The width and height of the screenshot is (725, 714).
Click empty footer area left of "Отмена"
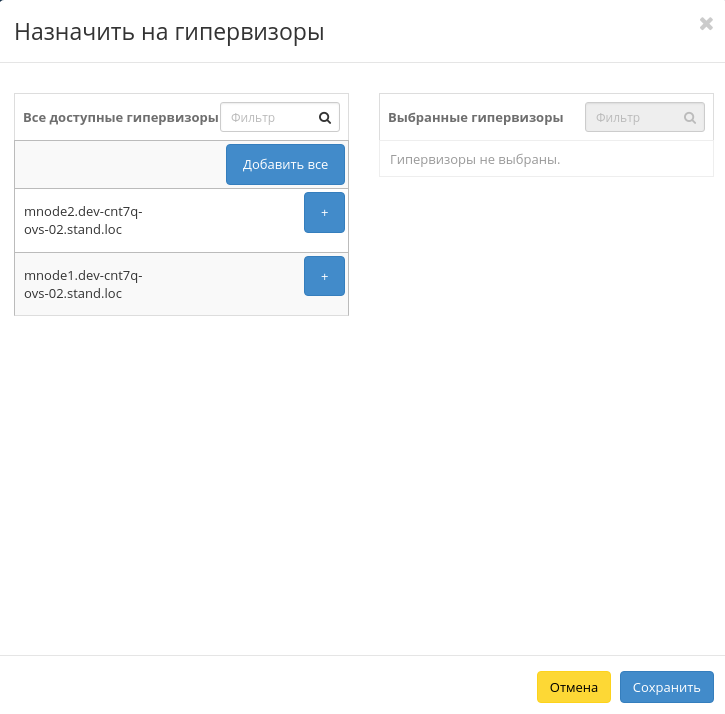pos(270,687)
